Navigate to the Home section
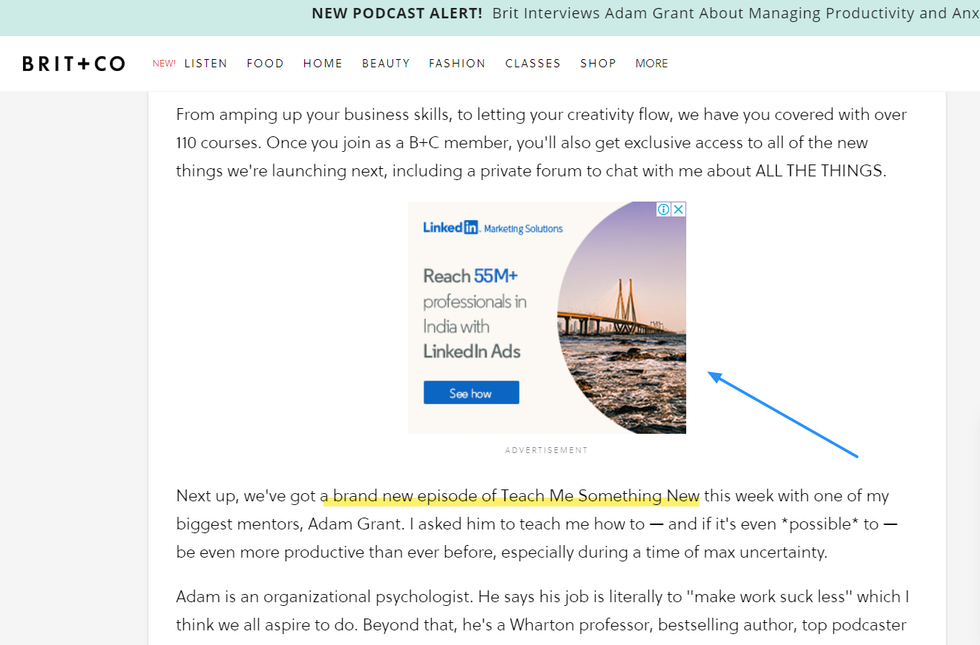This screenshot has width=980, height=645. pyautogui.click(x=323, y=64)
